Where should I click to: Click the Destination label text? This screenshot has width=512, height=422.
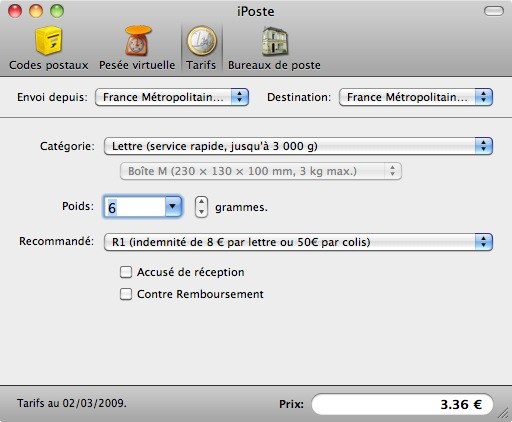299,97
